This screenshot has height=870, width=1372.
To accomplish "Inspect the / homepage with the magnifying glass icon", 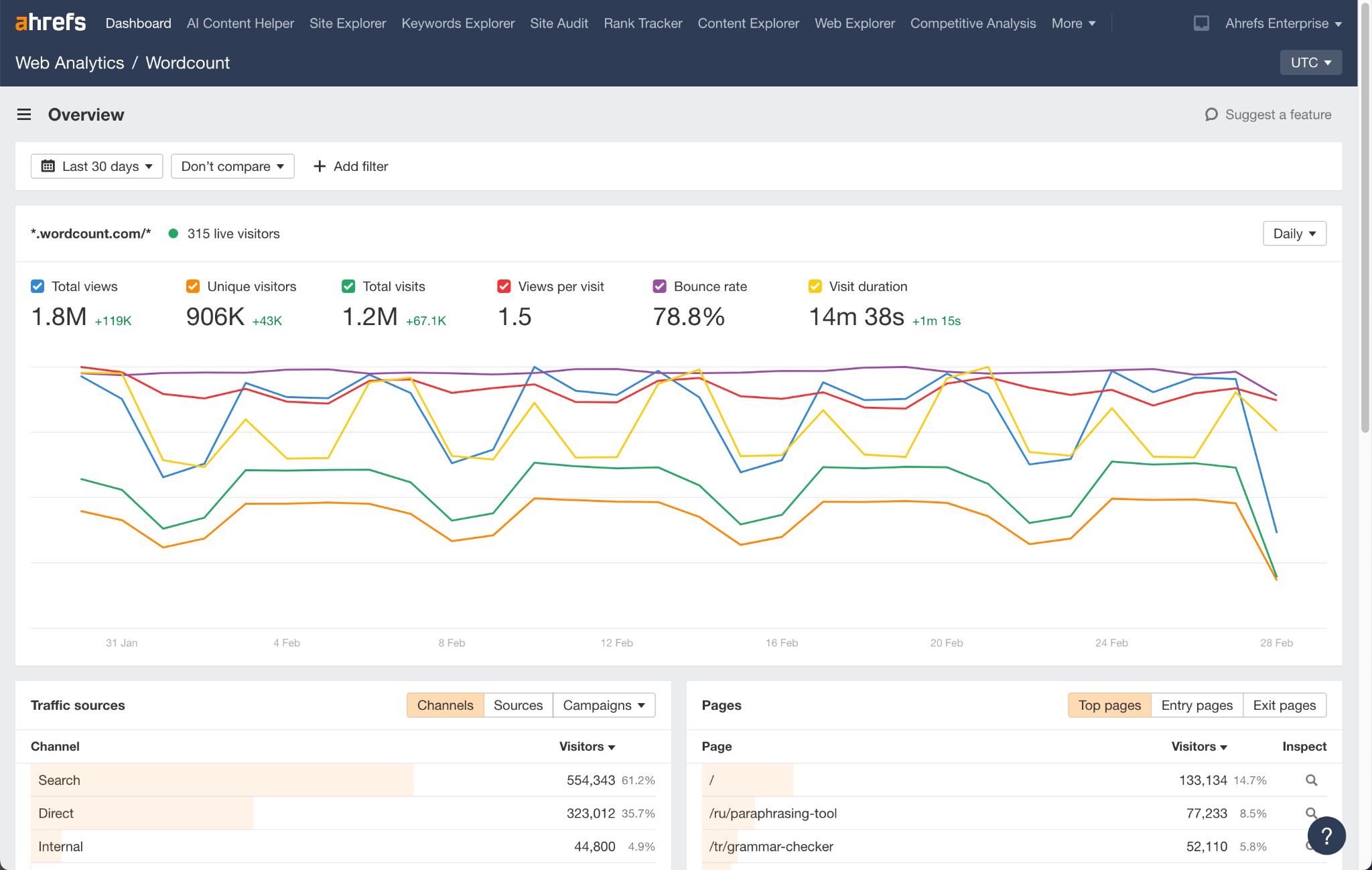I will pos(1311,780).
